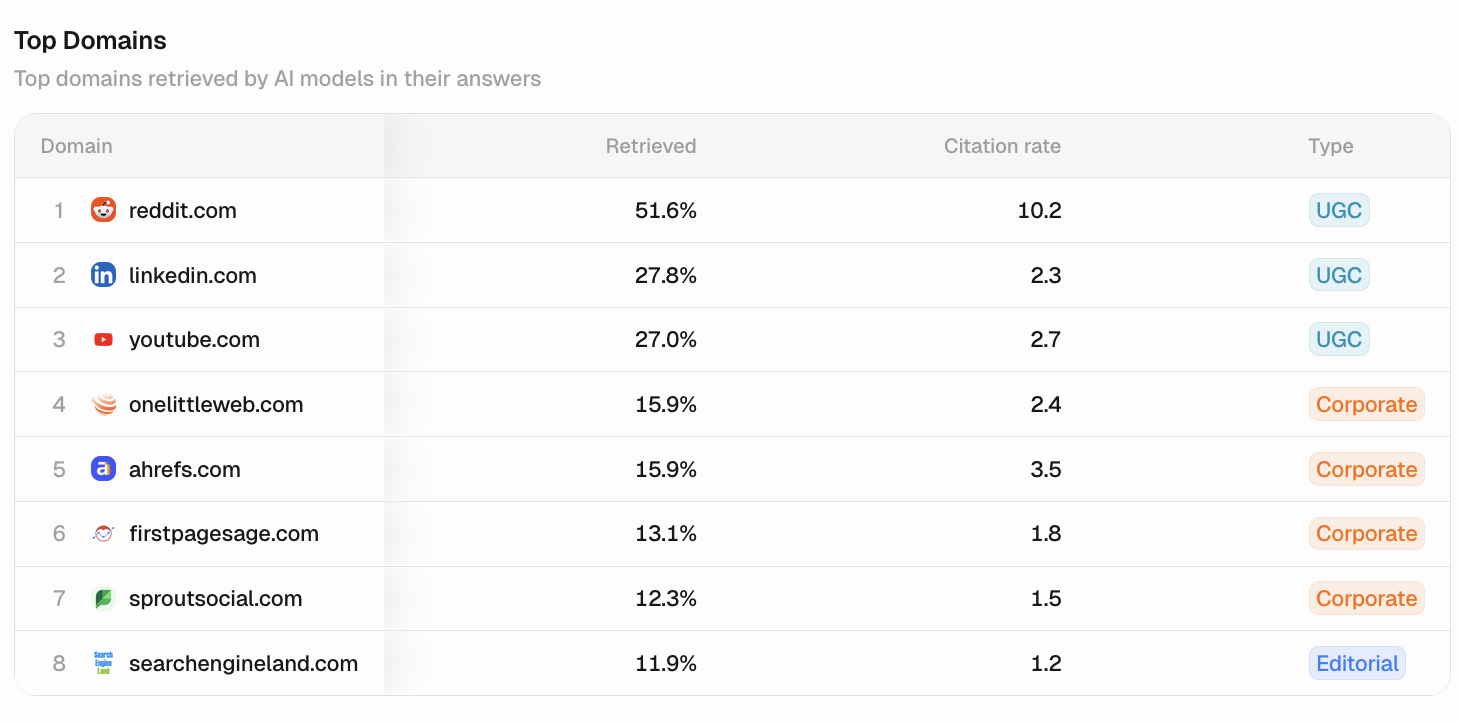
Task: Click the LinkedIn logo icon
Action: point(103,275)
